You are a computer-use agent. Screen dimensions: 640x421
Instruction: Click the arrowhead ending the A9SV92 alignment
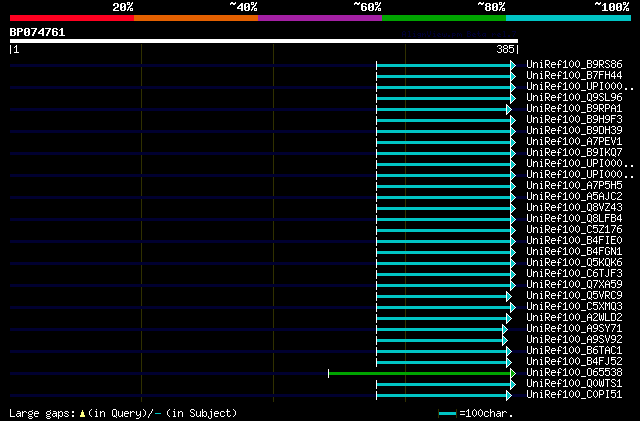coord(505,341)
